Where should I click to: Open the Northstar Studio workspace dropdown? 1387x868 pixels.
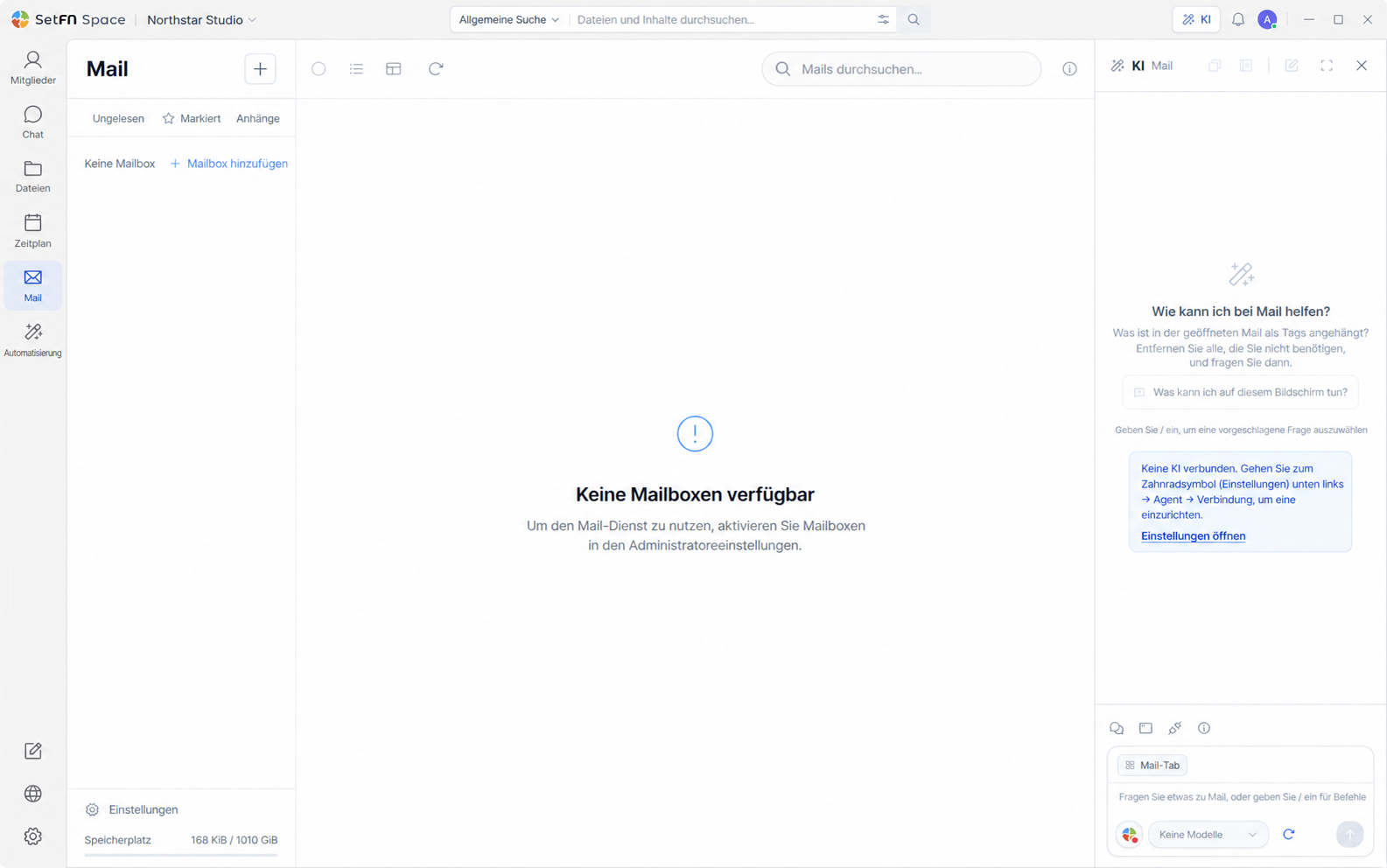[201, 19]
